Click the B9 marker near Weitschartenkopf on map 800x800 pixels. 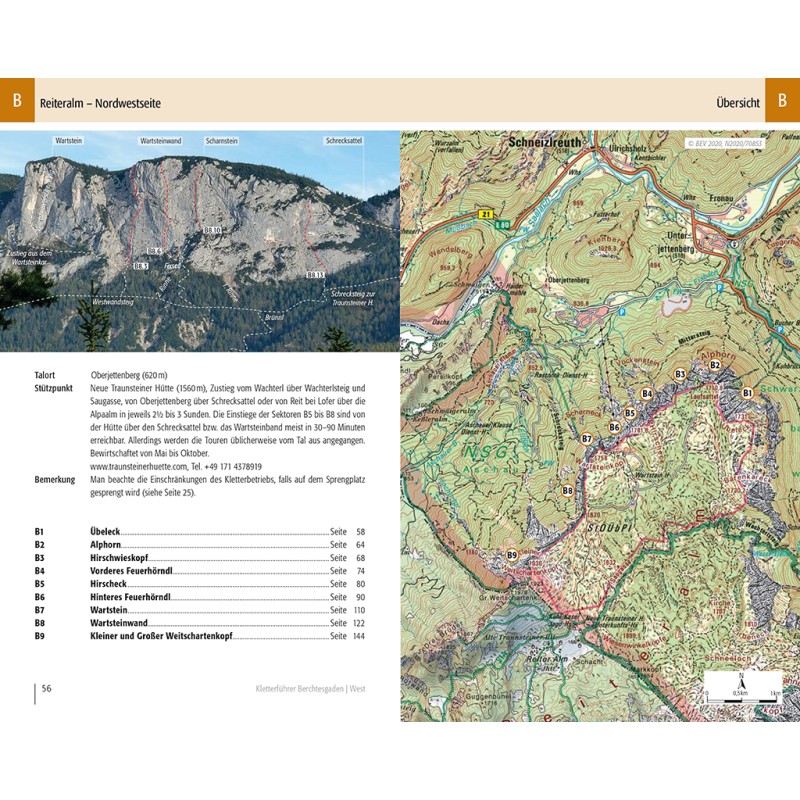[x=512, y=555]
